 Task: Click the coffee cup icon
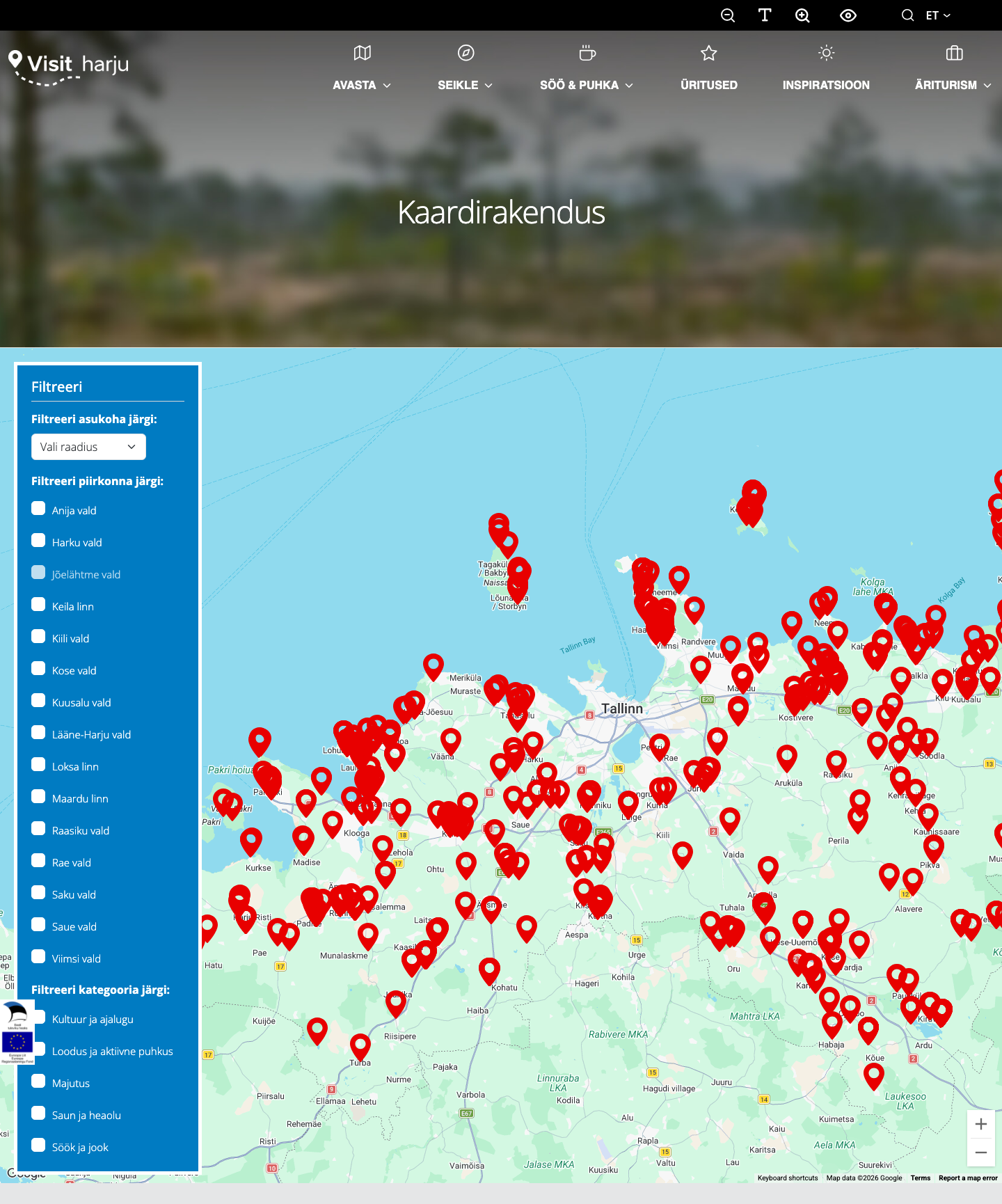click(587, 53)
